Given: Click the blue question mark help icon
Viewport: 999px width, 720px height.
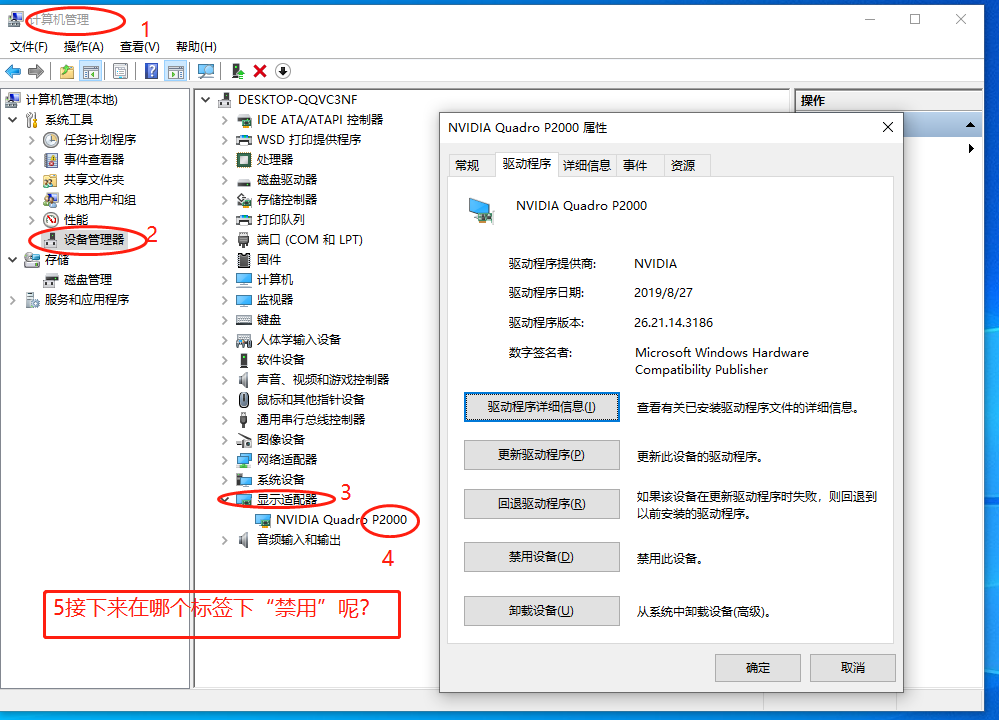Looking at the screenshot, I should tap(151, 71).
